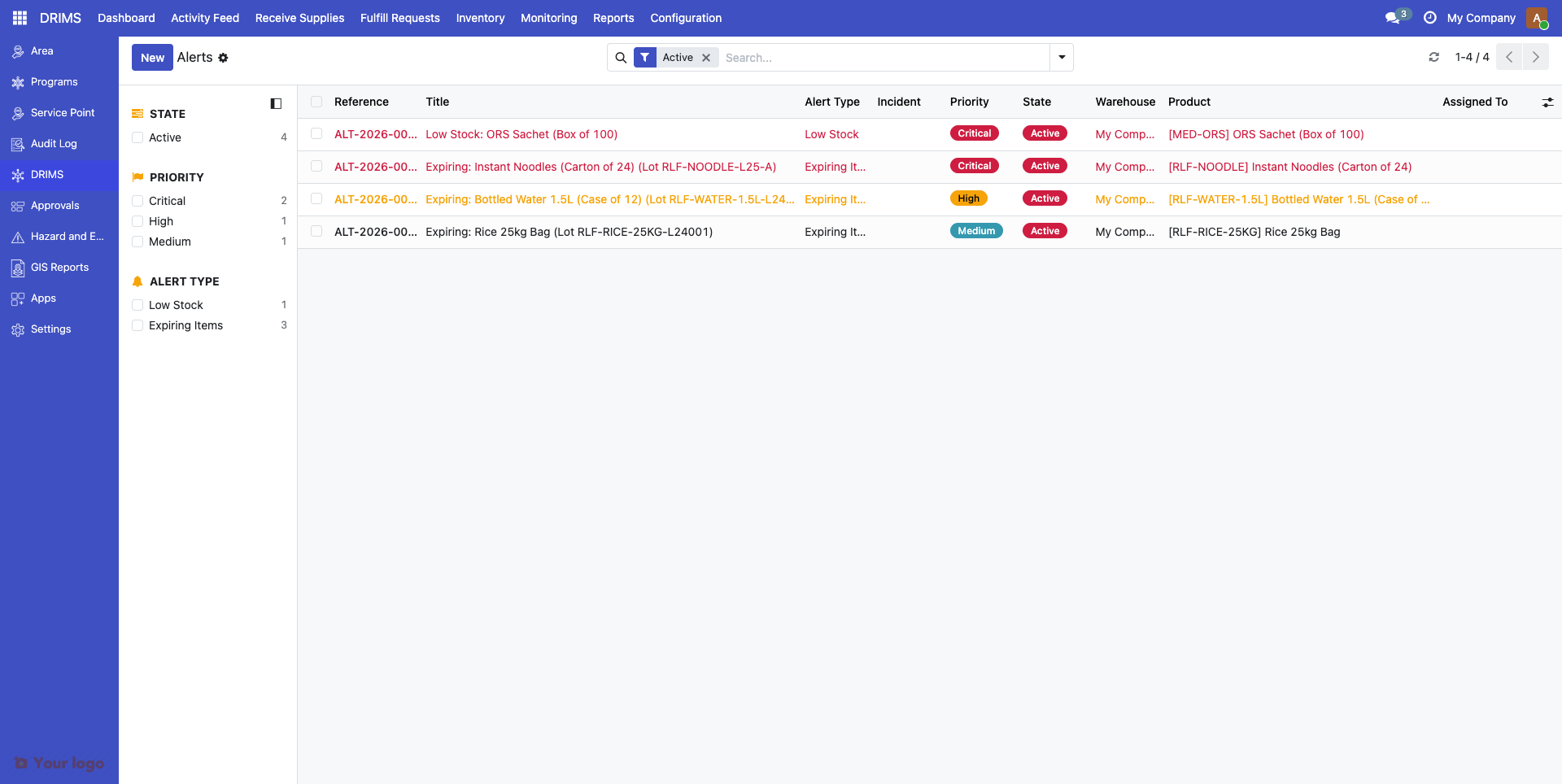Toggle the search options dropdown arrow
1562x784 pixels.
coord(1062,58)
